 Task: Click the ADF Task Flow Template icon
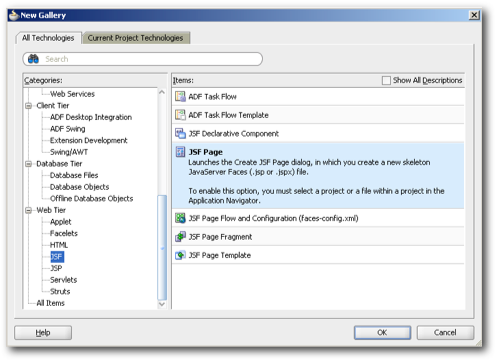coord(180,115)
